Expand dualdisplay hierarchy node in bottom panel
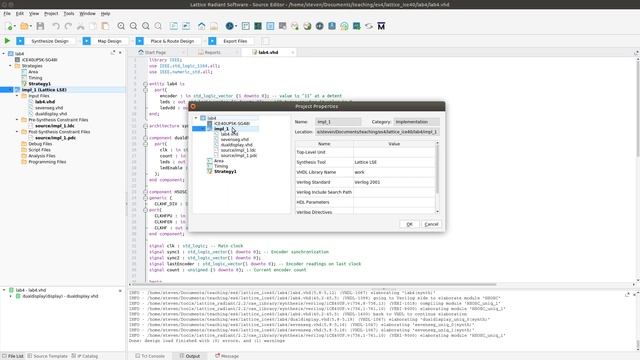The image size is (640, 360). click(x=11, y=296)
